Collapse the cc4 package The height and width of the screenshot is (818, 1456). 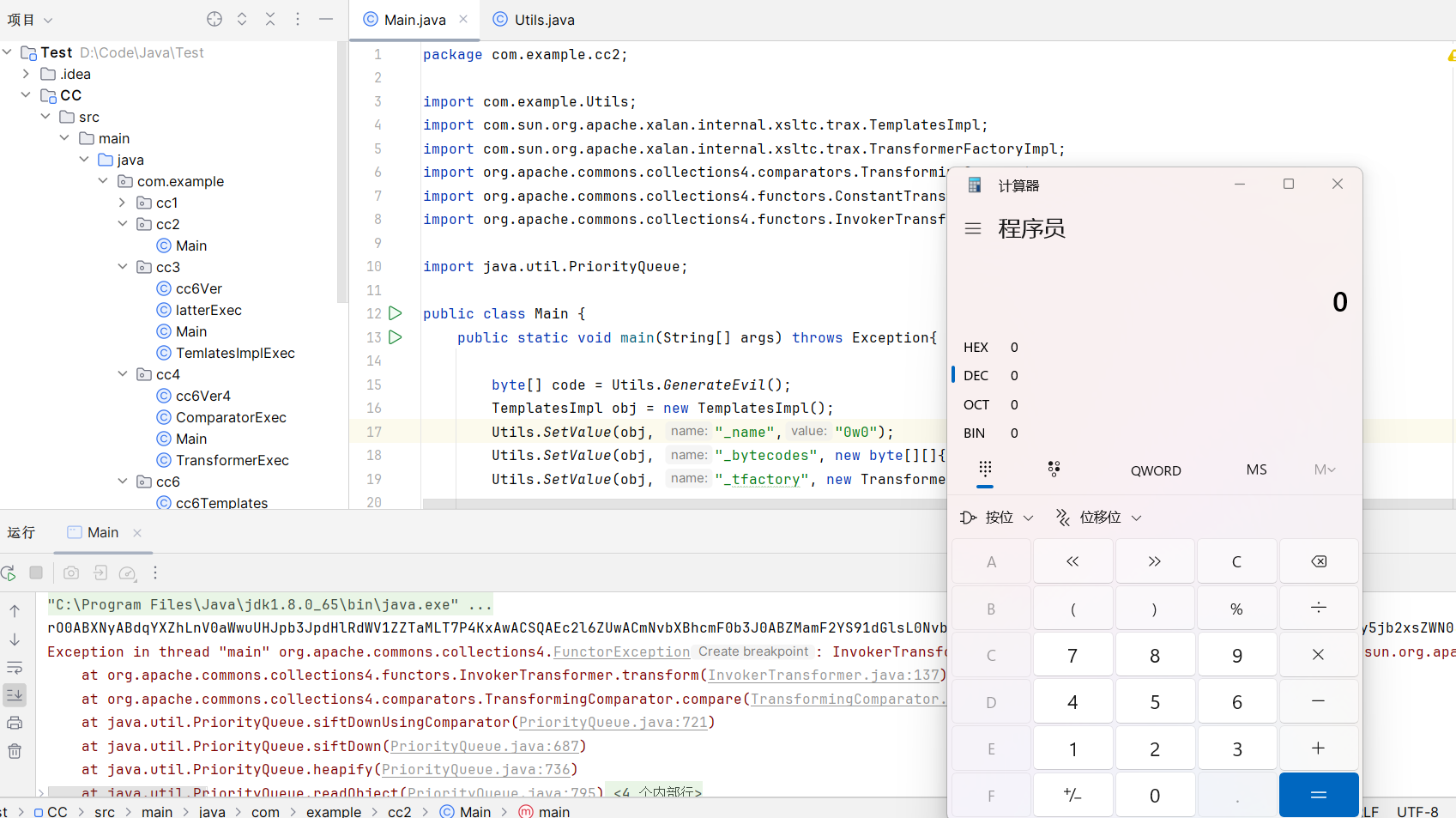122,374
